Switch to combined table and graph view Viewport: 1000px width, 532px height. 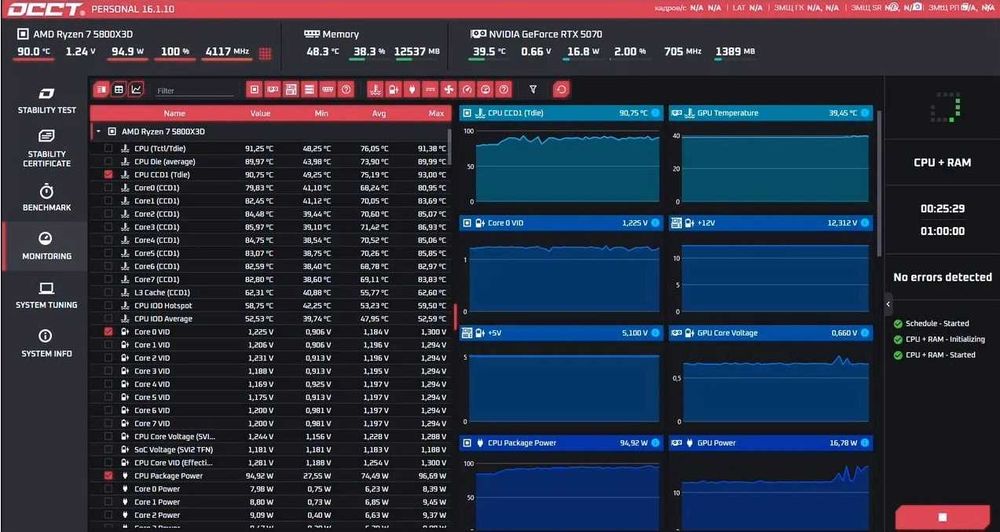[101, 89]
